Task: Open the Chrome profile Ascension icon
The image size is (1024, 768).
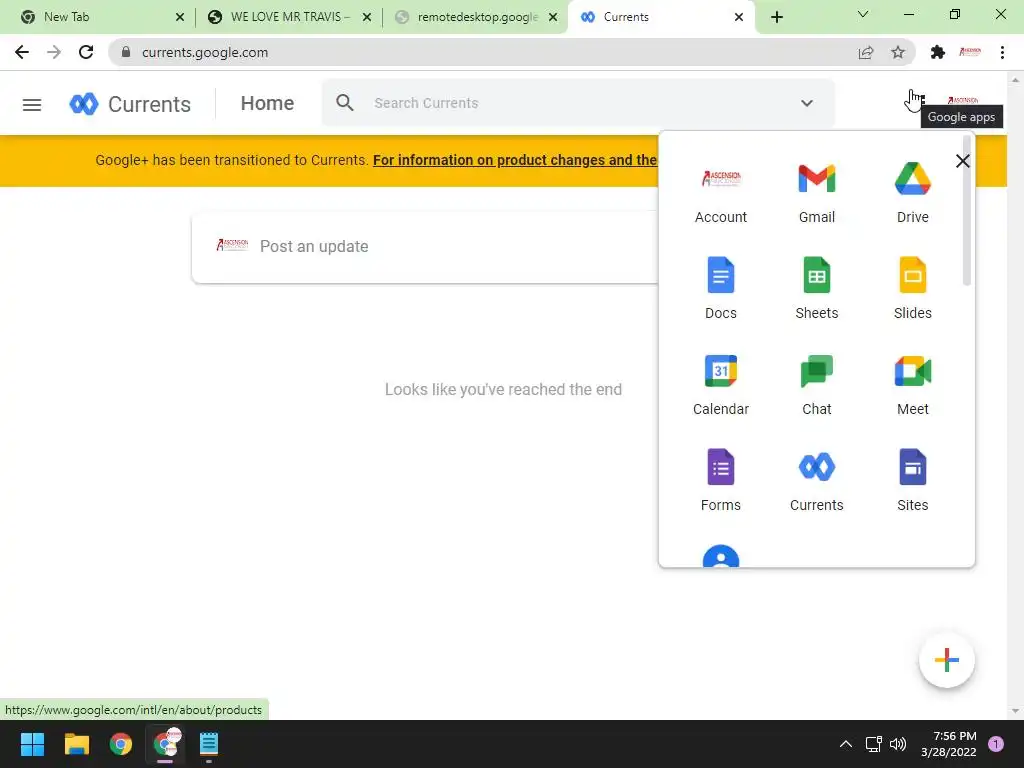Action: tap(970, 52)
